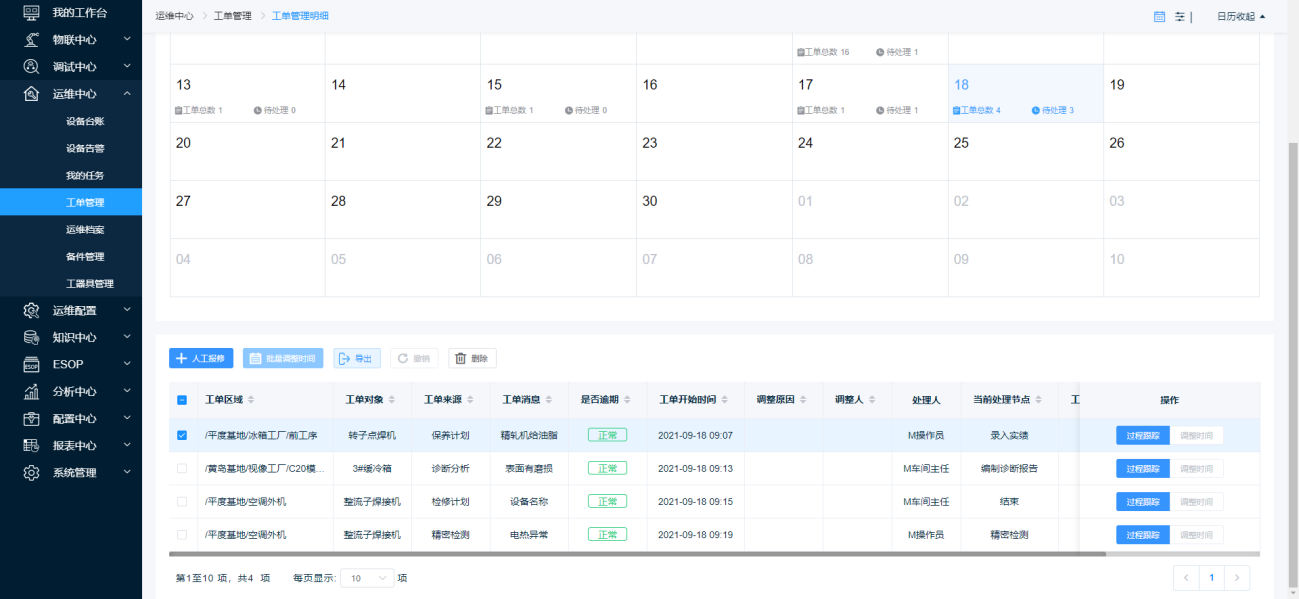Click sort icon on 工单区域 column
Image resolution: width=1299 pixels, height=599 pixels.
pos(251,400)
